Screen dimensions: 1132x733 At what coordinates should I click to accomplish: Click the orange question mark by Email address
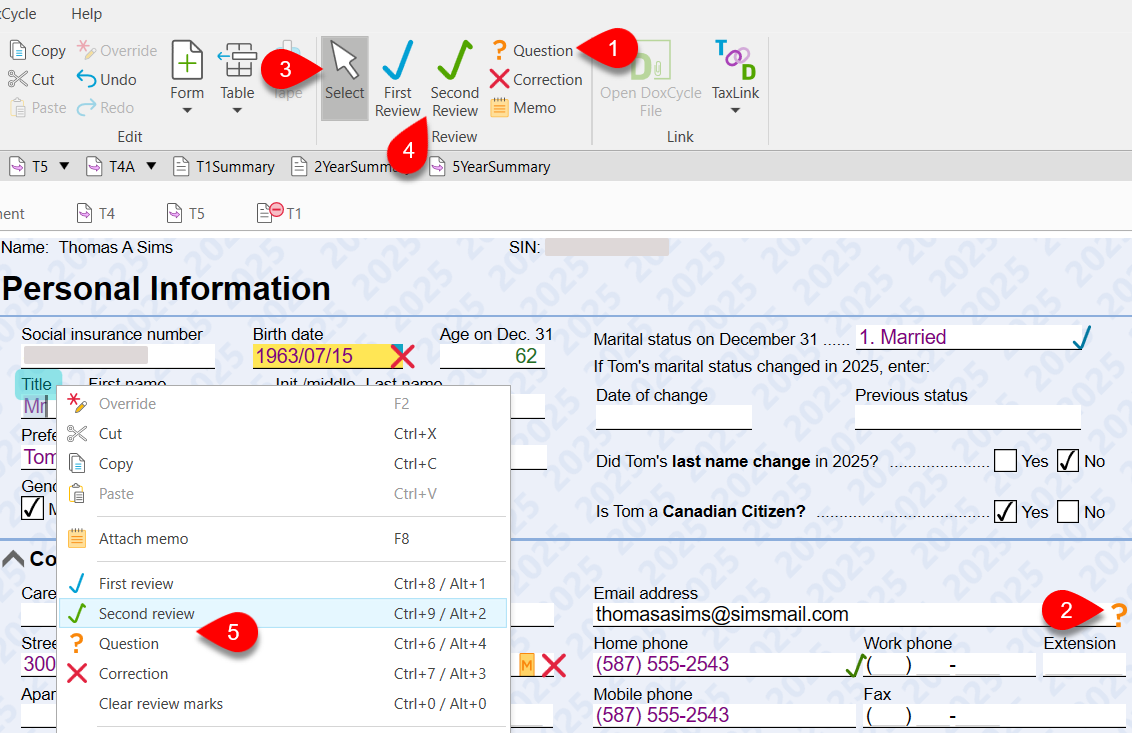pyautogui.click(x=1118, y=614)
